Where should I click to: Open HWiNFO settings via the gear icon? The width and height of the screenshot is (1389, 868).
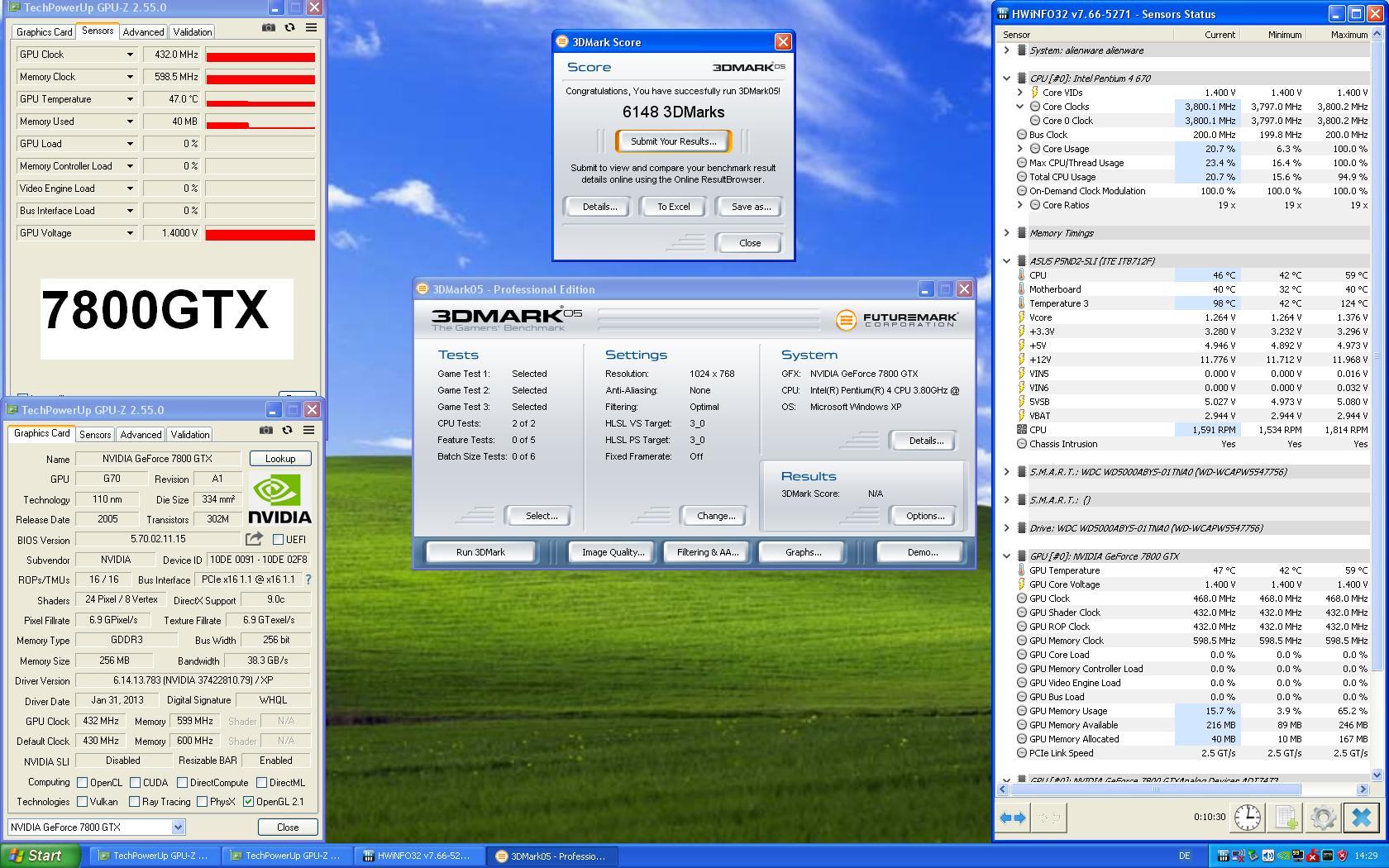pyautogui.click(x=1323, y=818)
